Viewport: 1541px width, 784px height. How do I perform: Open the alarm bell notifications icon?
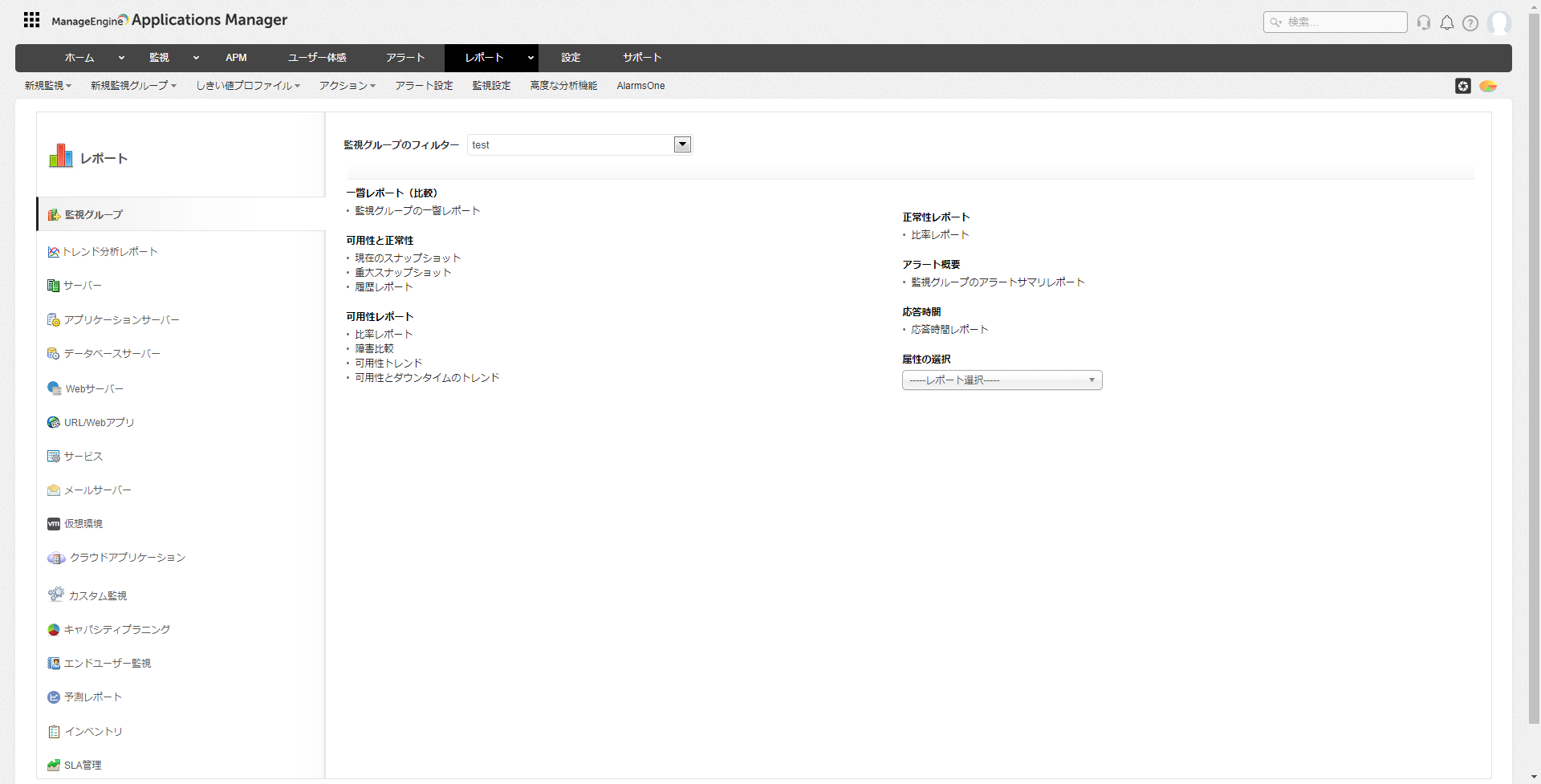(x=1447, y=22)
